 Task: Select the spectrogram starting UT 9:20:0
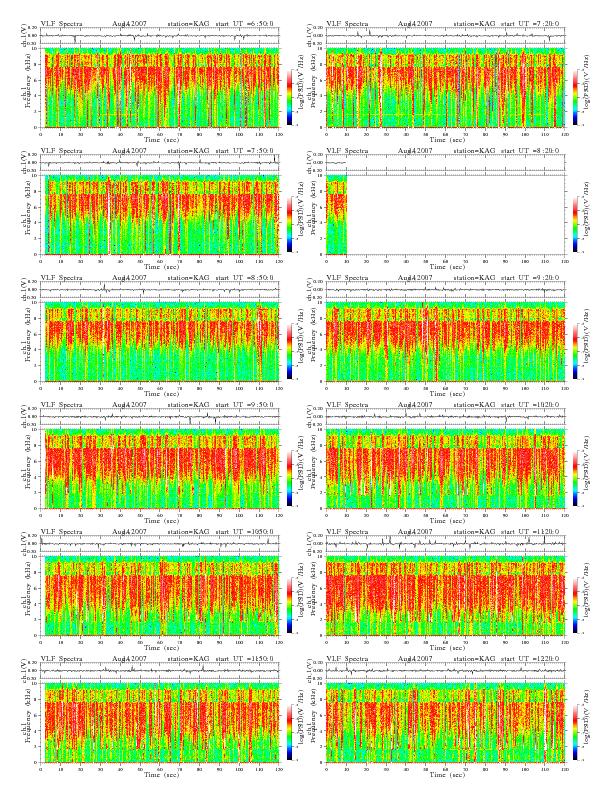445,342
